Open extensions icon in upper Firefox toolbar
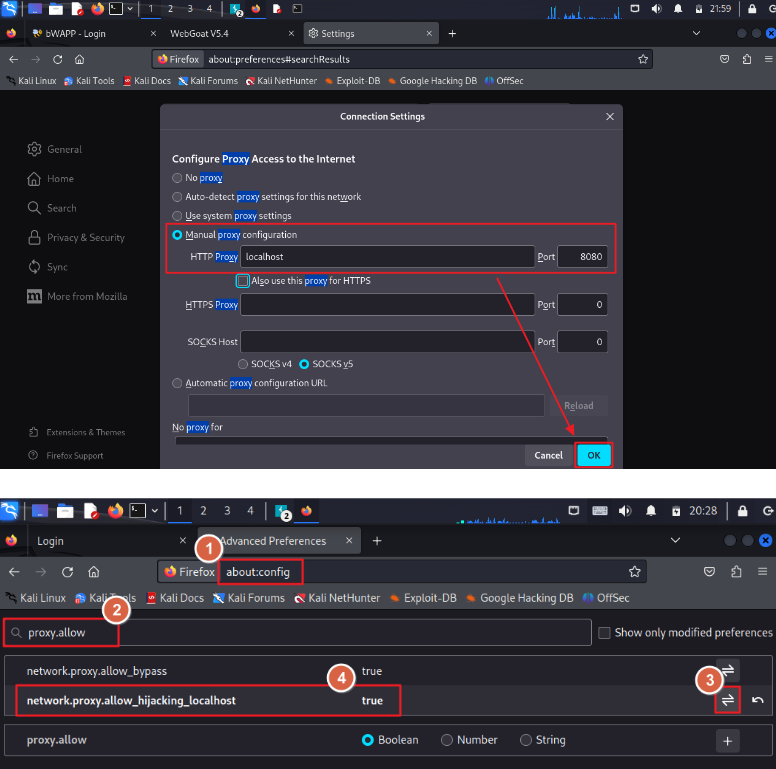This screenshot has height=769, width=776. click(746, 59)
